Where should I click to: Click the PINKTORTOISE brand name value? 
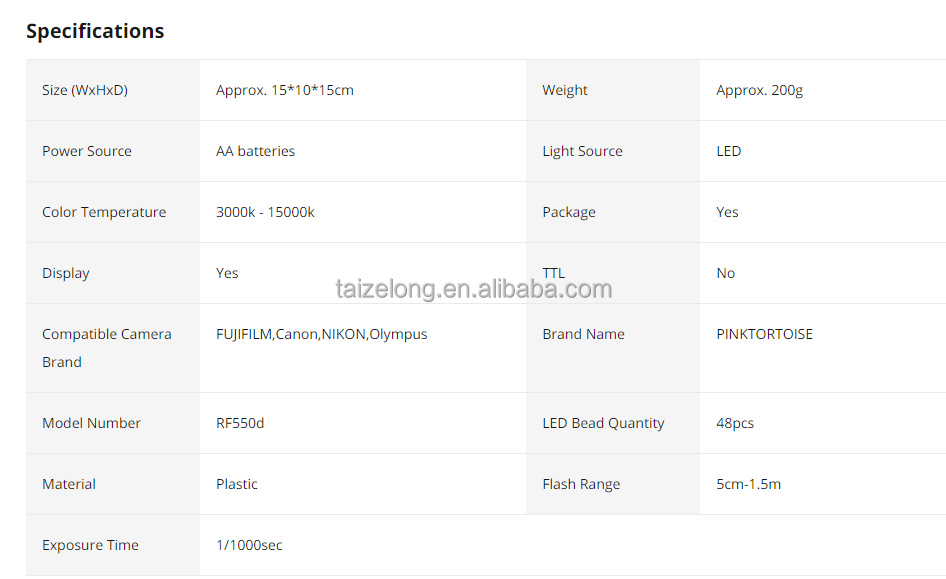[x=764, y=334]
